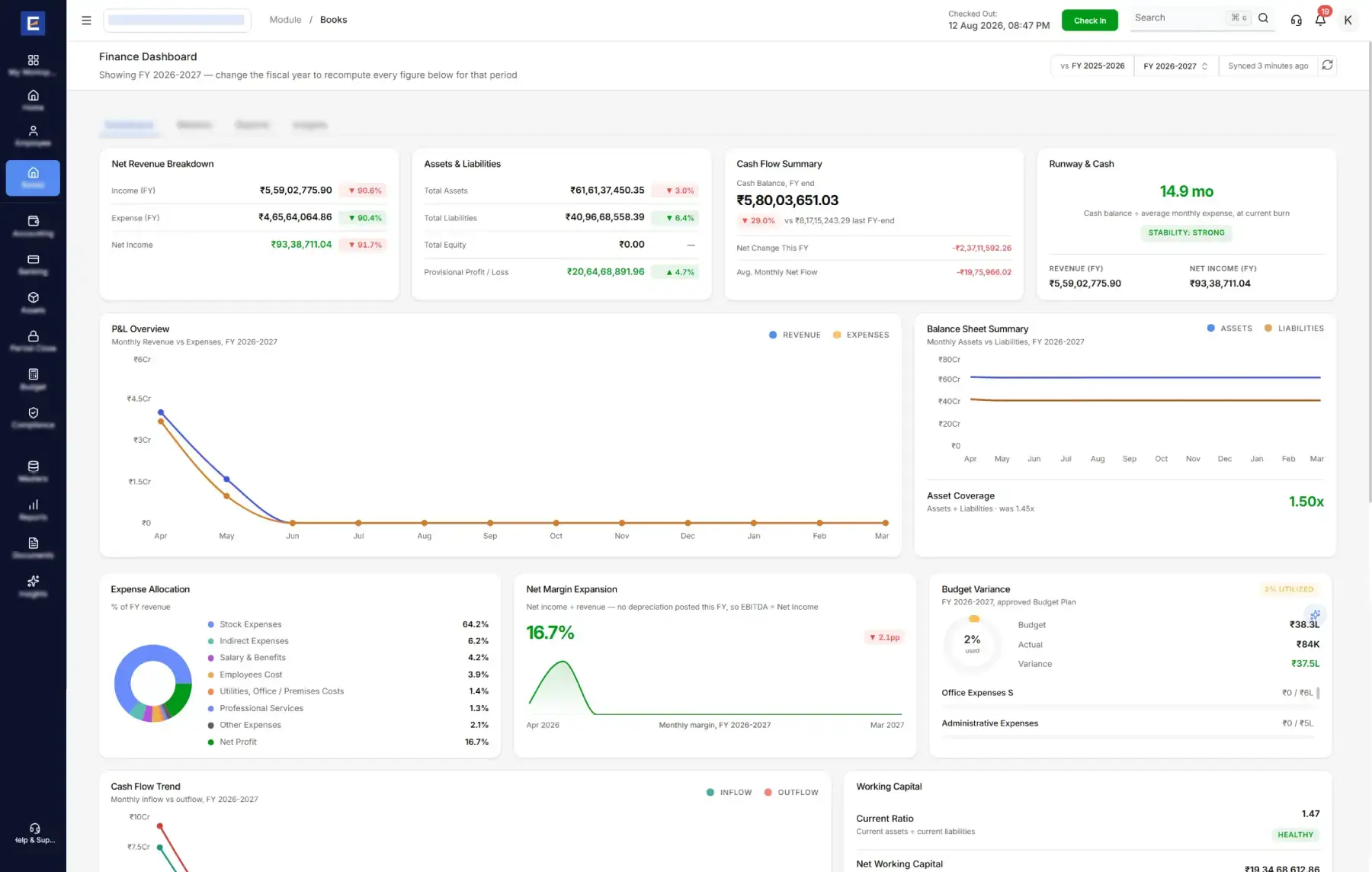
Task: Click the Income (FY) 90.6% change badge
Action: pyautogui.click(x=365, y=191)
